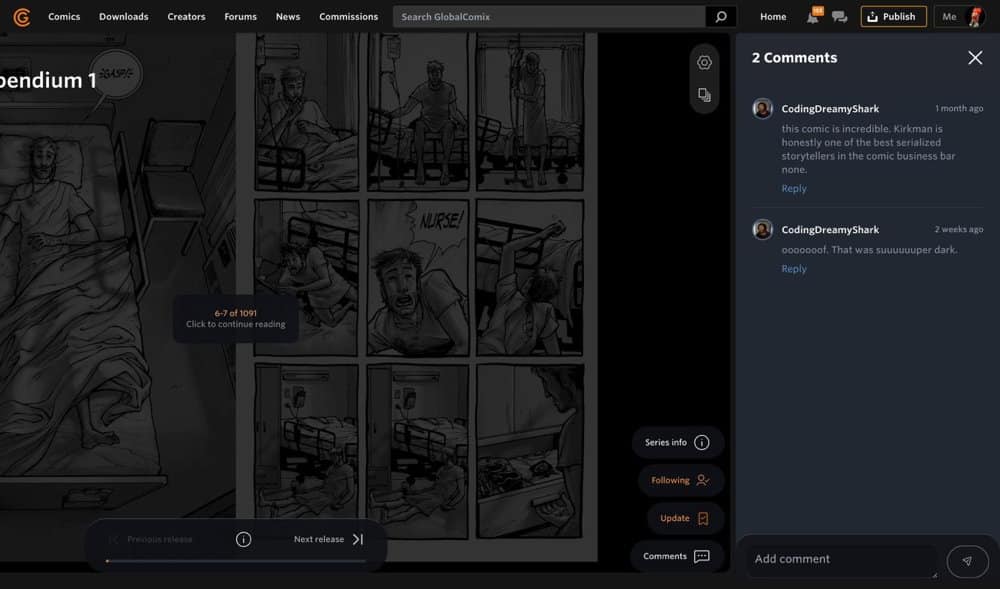Viewport: 1000px width, 589px height.
Task: Submit search with magnifier icon
Action: (721, 17)
